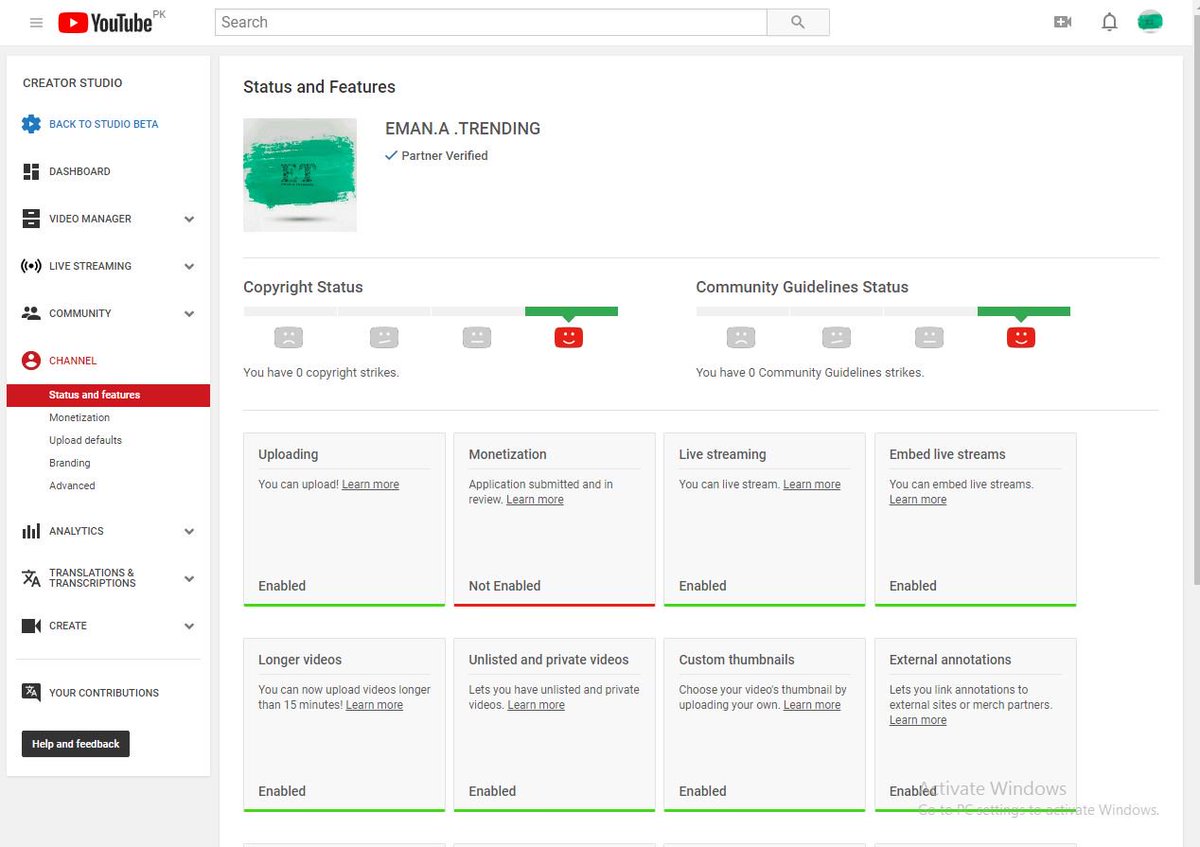Click the Analytics bar chart icon
This screenshot has width=1200, height=847.
(x=31, y=531)
